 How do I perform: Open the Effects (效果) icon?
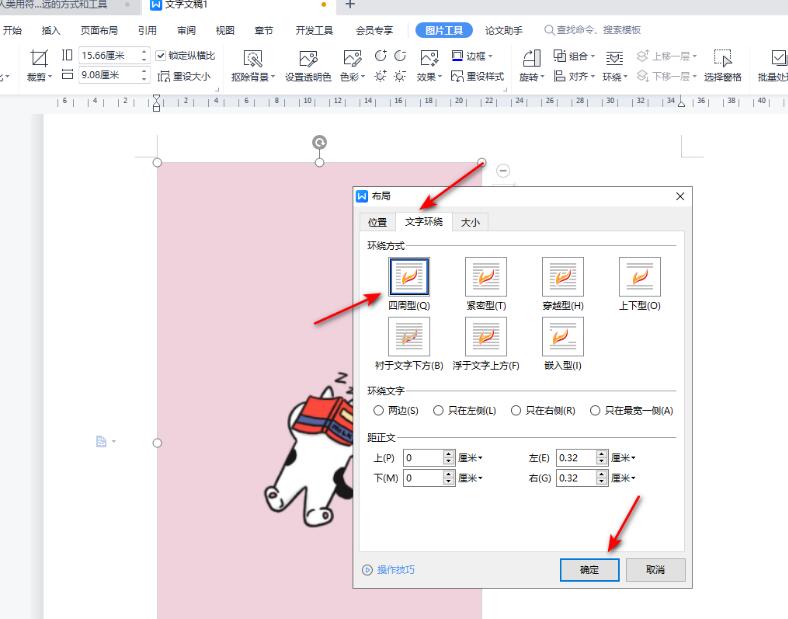[x=429, y=59]
